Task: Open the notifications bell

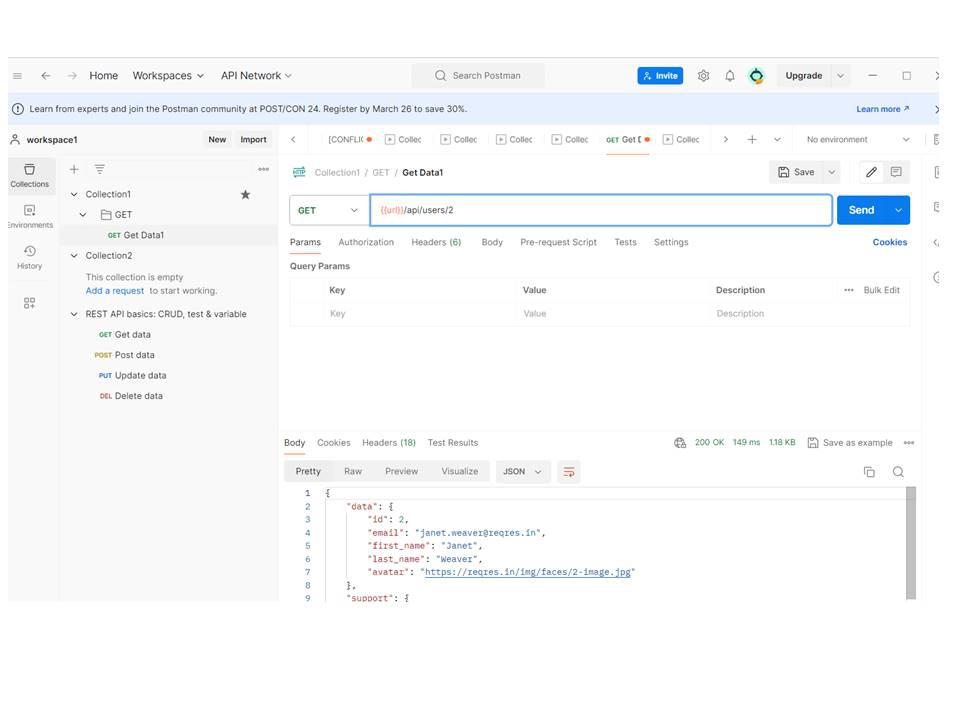Action: 730,76
